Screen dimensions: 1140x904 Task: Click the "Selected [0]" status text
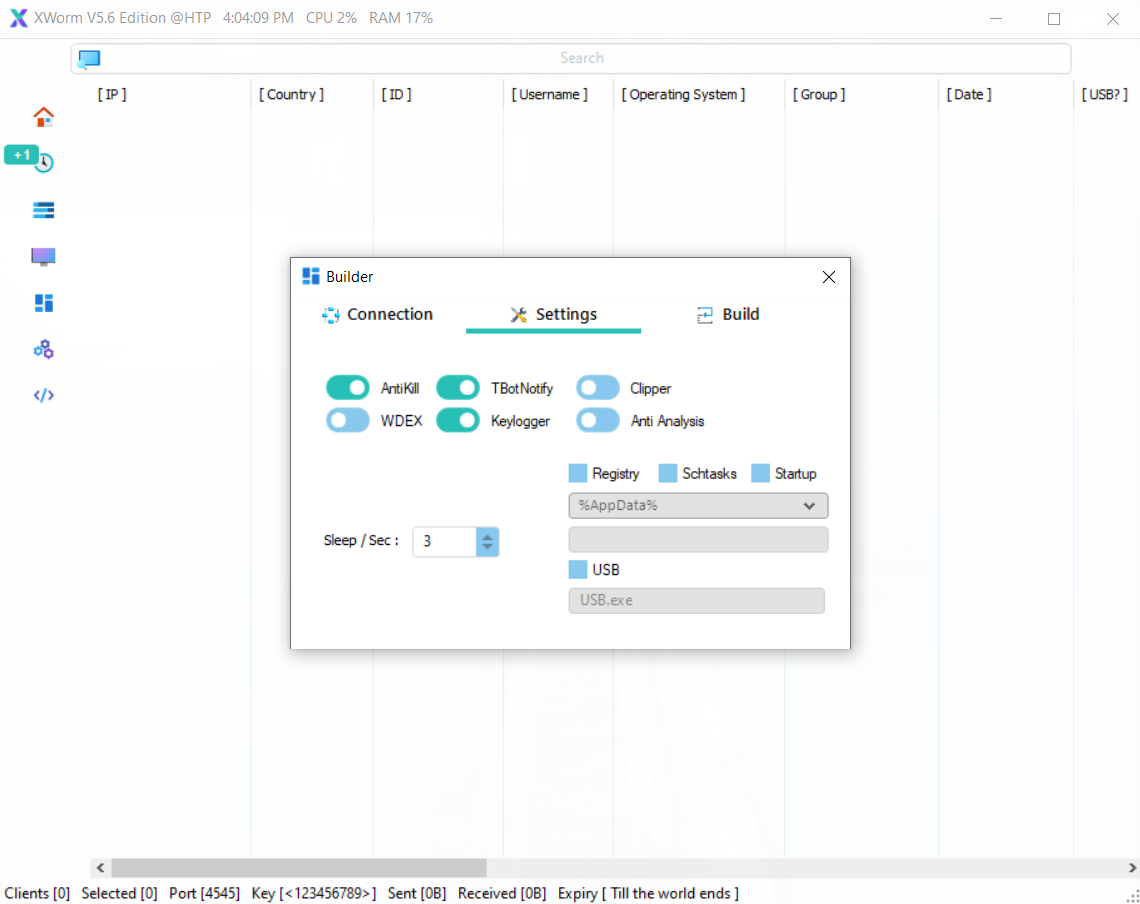(x=119, y=894)
